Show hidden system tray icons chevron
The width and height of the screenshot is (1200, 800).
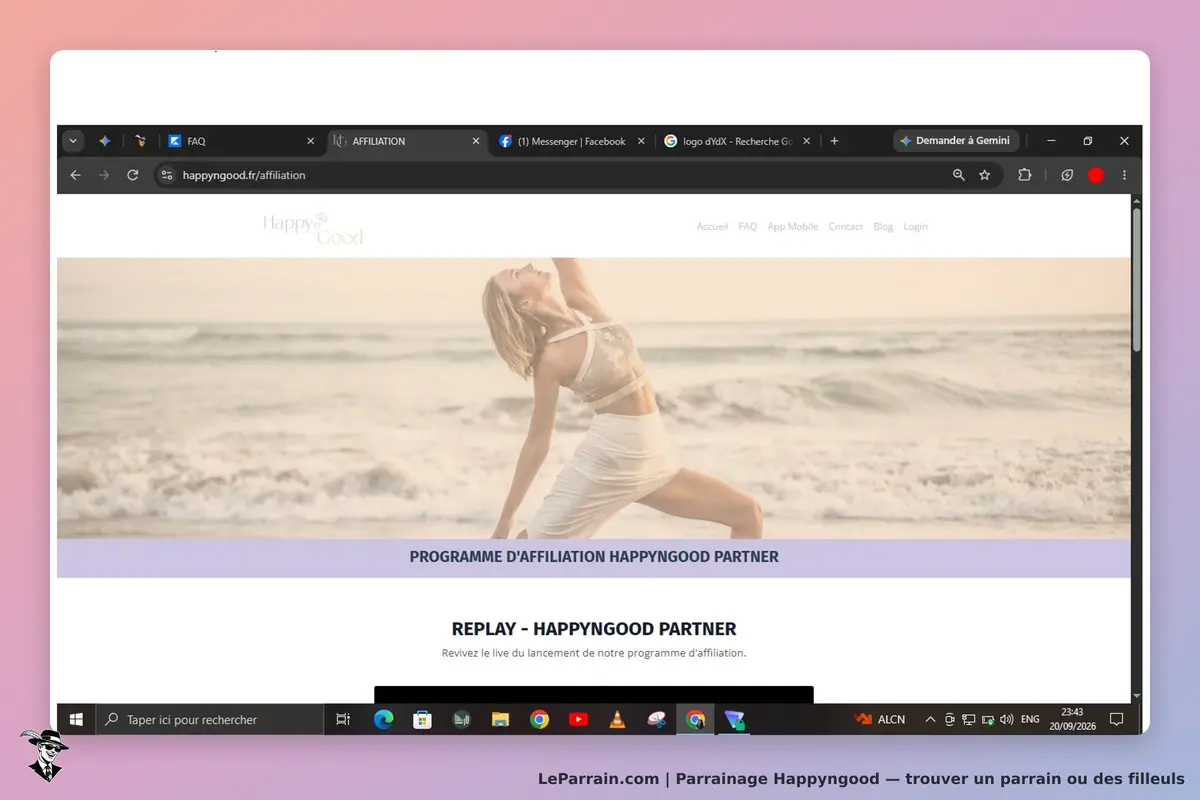pos(930,719)
